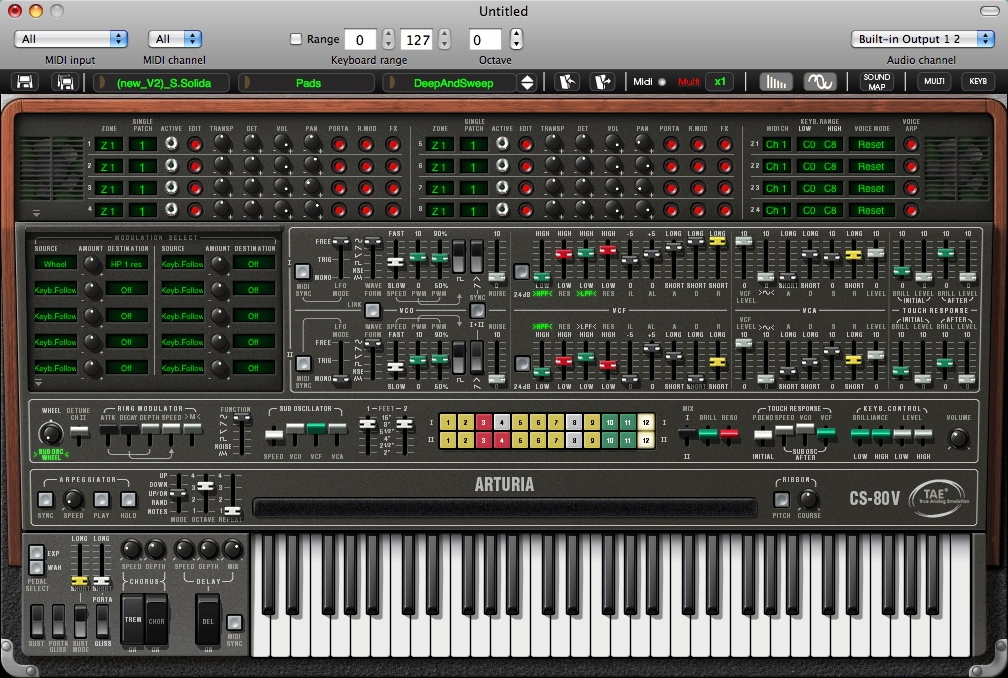Toggle the arpeggiator Sync button

click(x=46, y=499)
